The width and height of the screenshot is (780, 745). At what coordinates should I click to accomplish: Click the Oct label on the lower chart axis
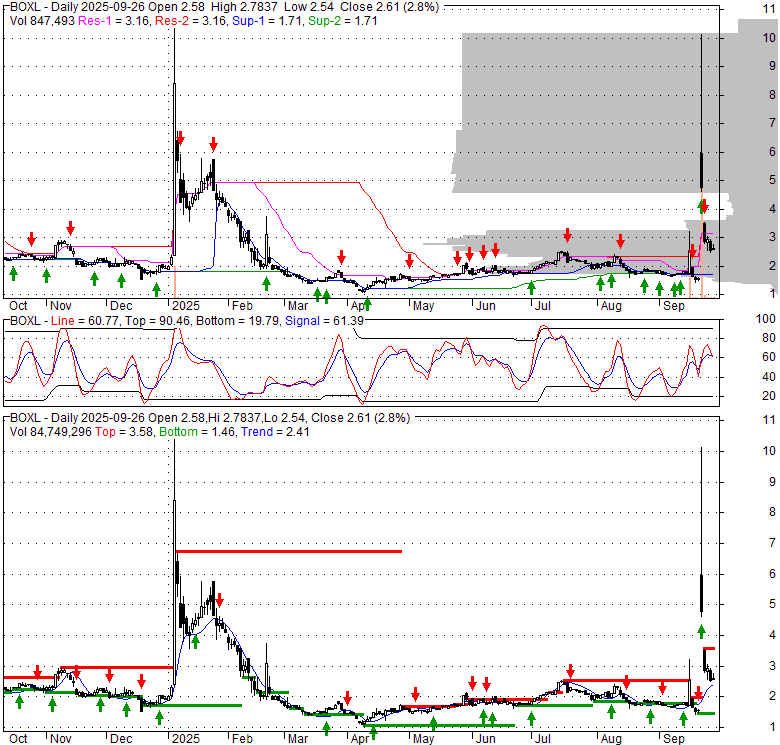tap(18, 739)
